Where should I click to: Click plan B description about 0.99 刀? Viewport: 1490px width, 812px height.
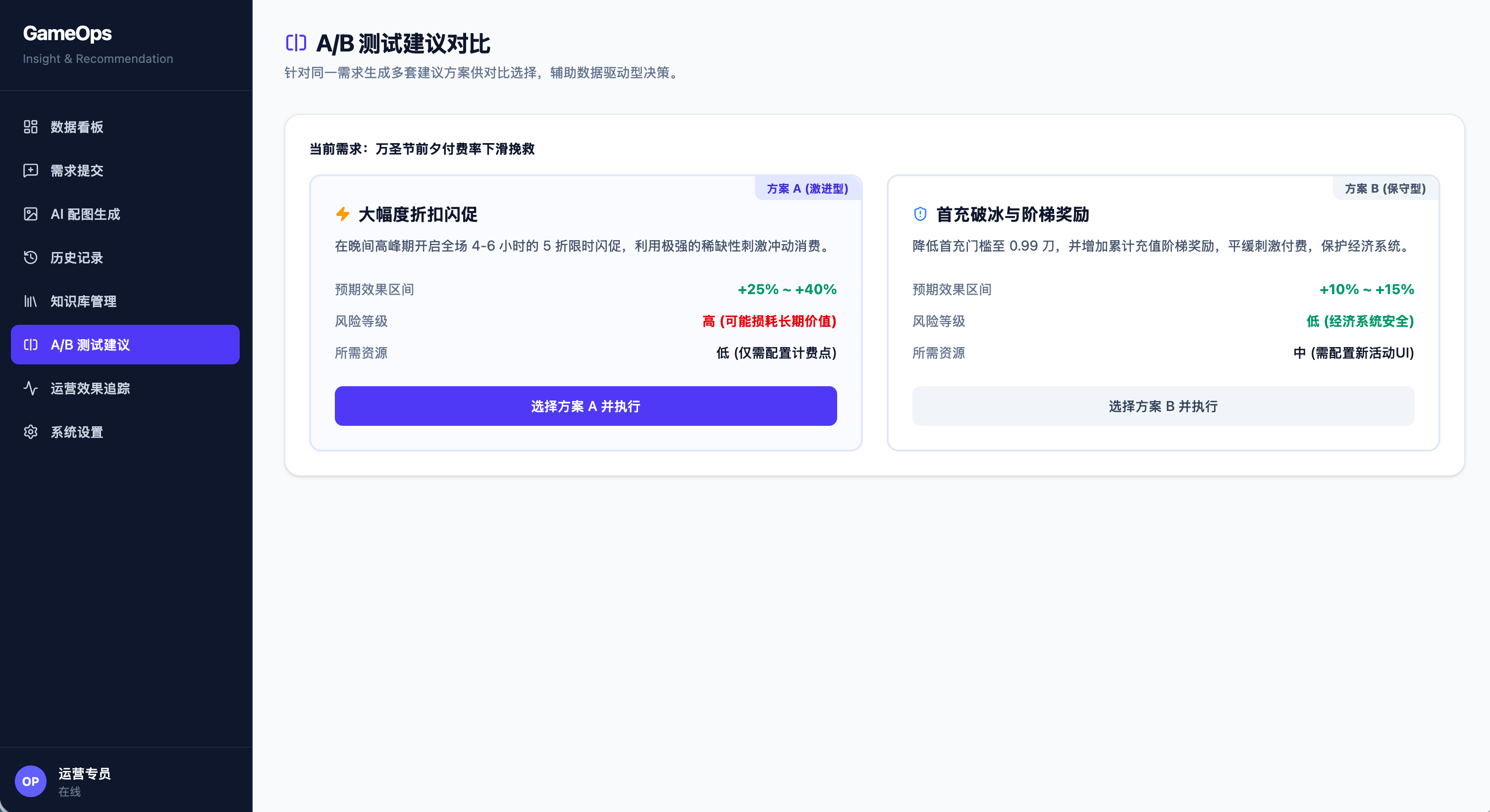pos(1162,246)
